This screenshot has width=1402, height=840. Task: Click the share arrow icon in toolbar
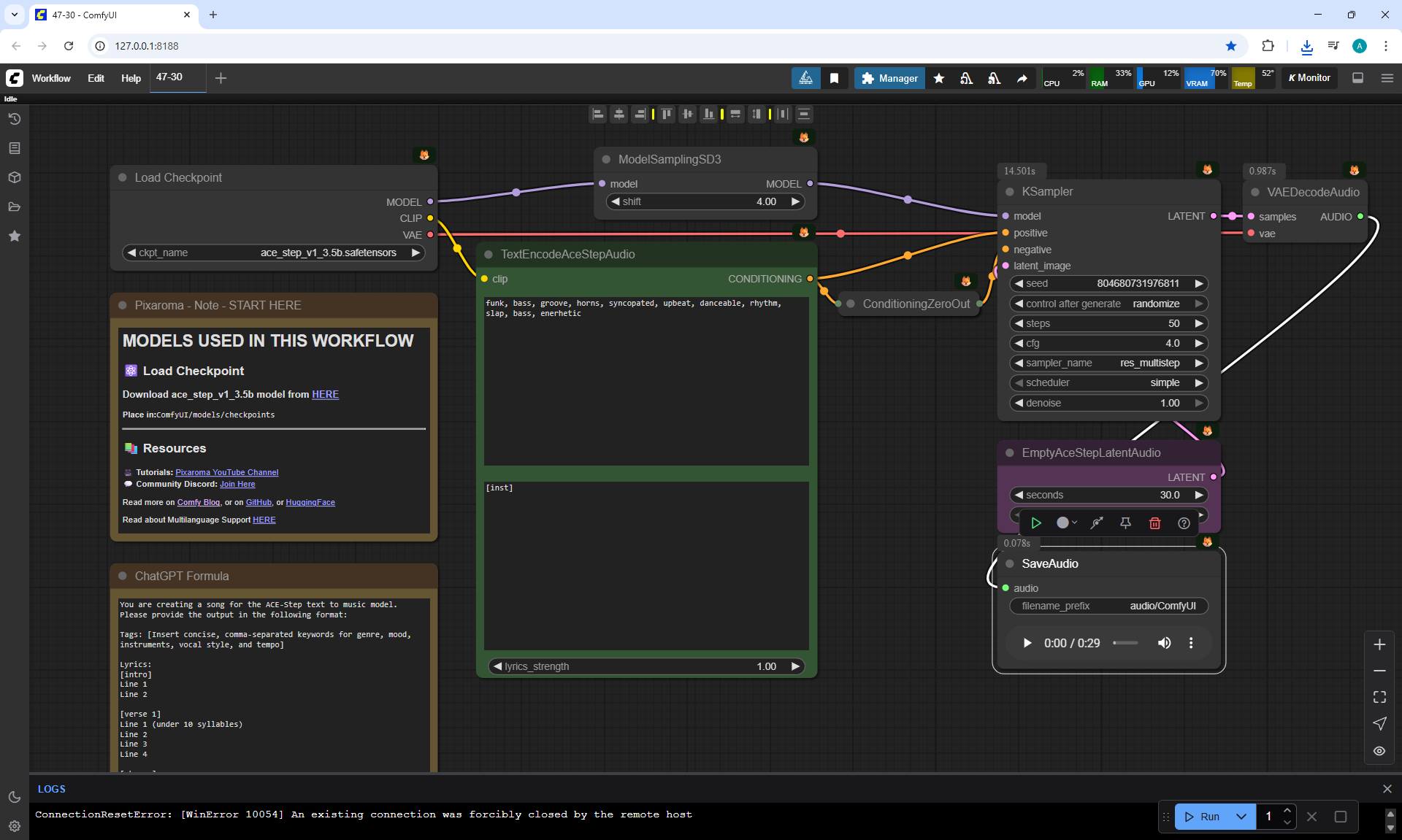point(1022,78)
